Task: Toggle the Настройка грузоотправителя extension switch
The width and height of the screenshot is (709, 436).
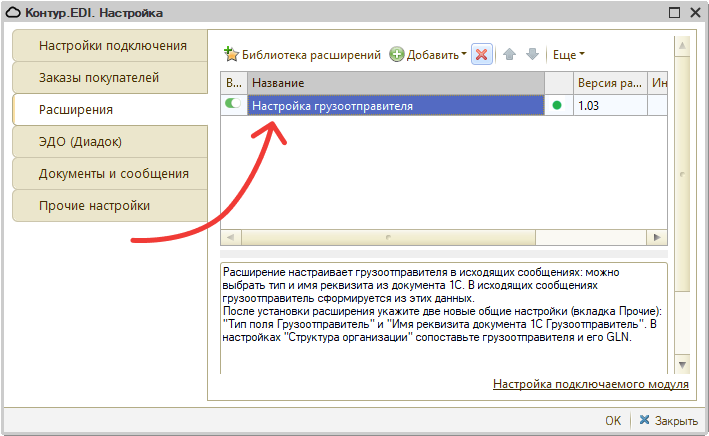Action: coord(234,103)
